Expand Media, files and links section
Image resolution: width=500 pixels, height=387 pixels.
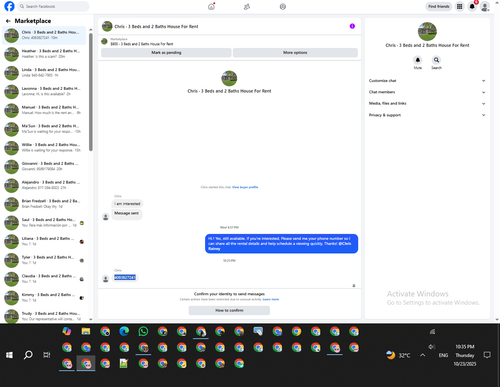(427, 103)
